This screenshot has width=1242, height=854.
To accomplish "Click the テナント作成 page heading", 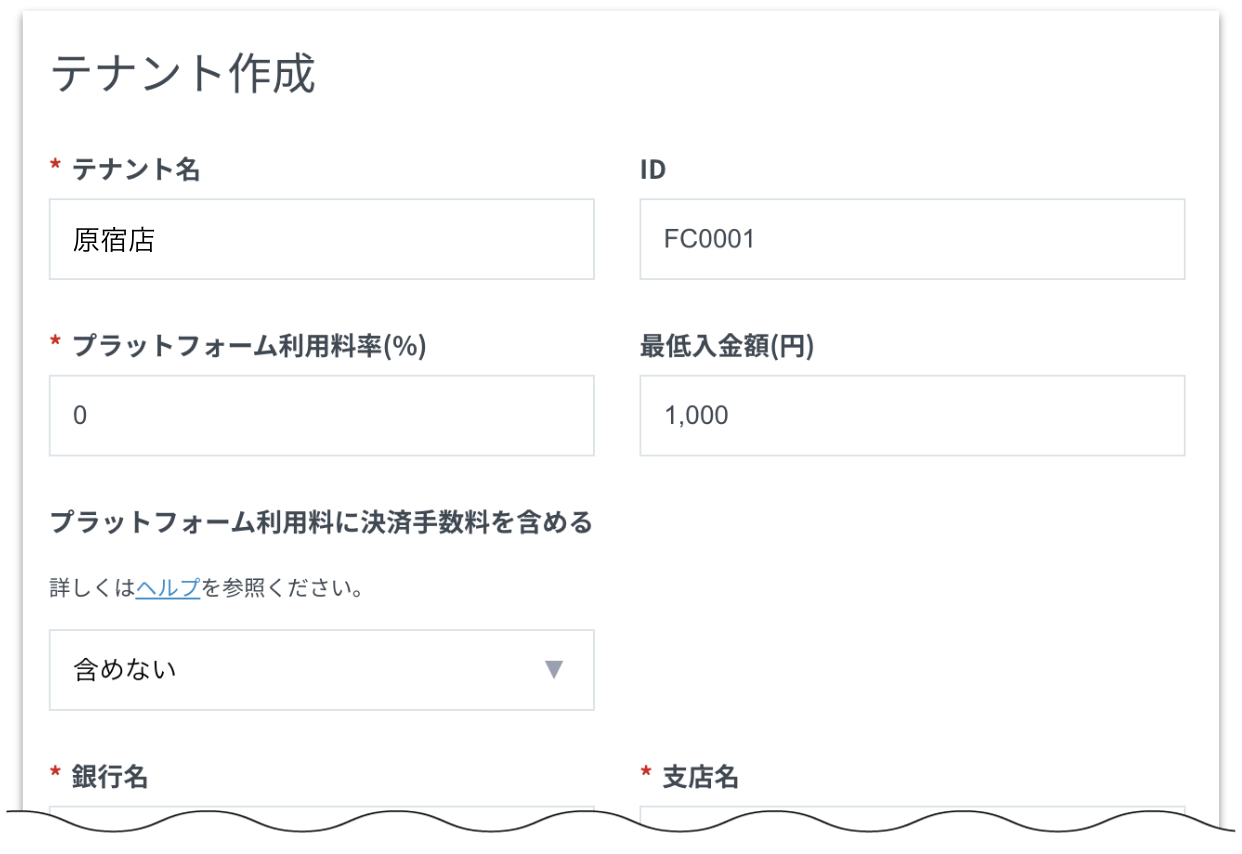I will point(183,75).
